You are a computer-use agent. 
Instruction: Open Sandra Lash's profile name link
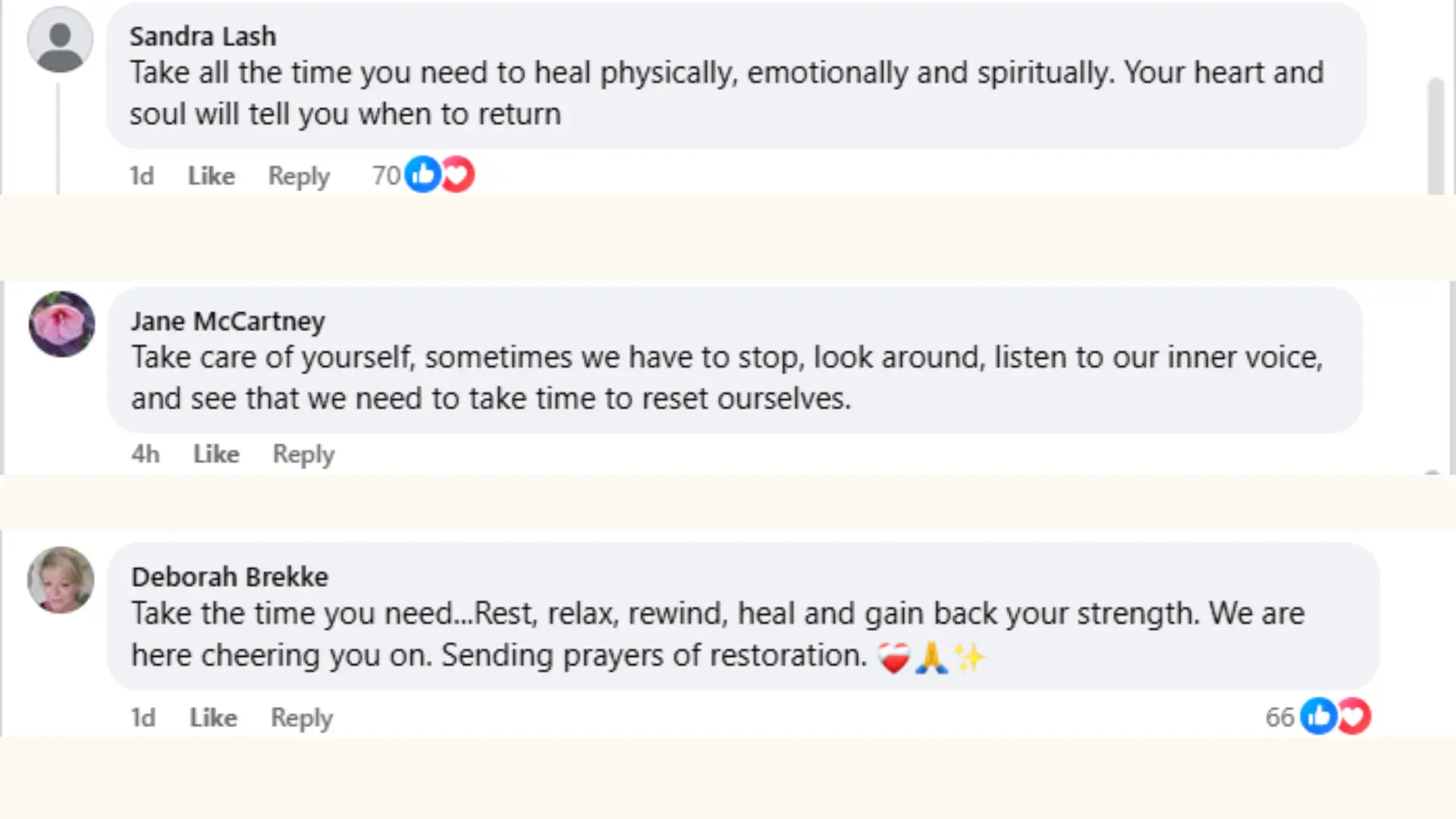pyautogui.click(x=202, y=36)
